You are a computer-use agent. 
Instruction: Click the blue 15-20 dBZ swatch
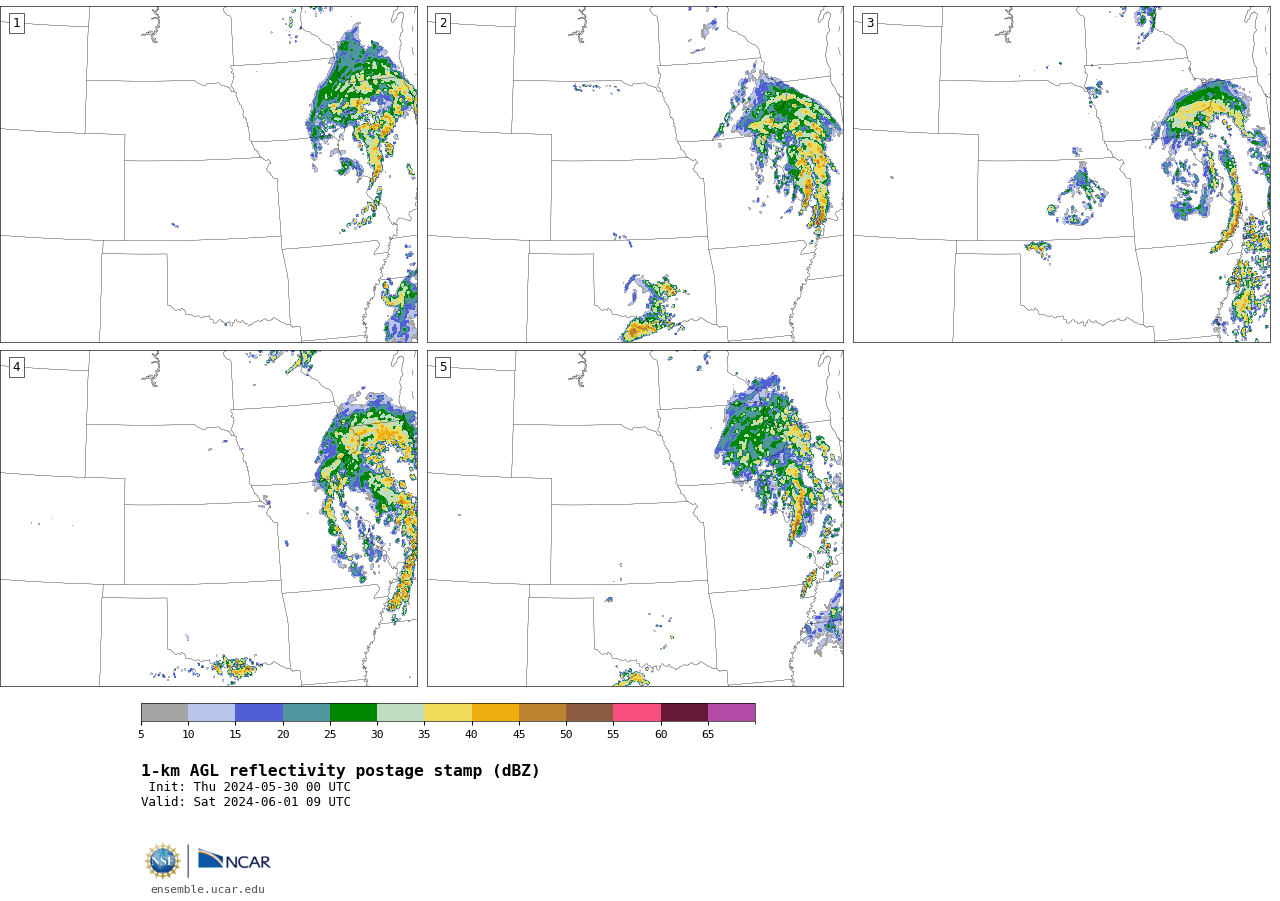pyautogui.click(x=259, y=713)
